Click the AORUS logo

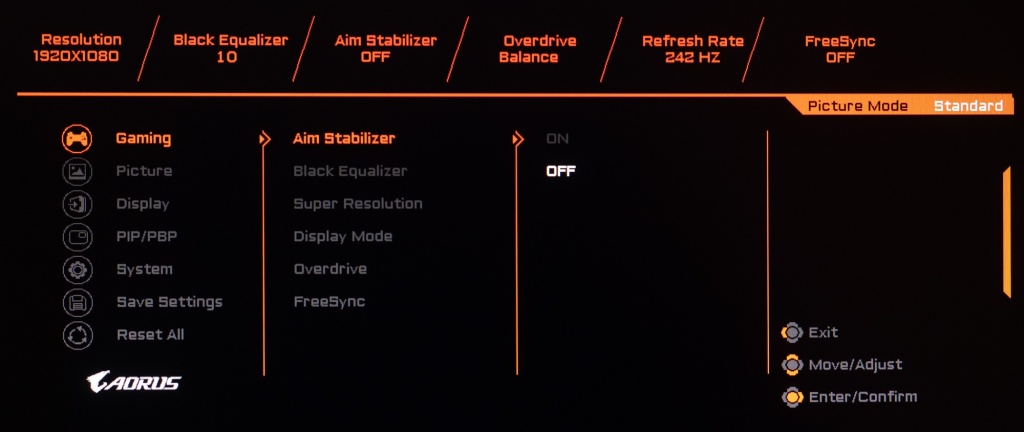(134, 381)
